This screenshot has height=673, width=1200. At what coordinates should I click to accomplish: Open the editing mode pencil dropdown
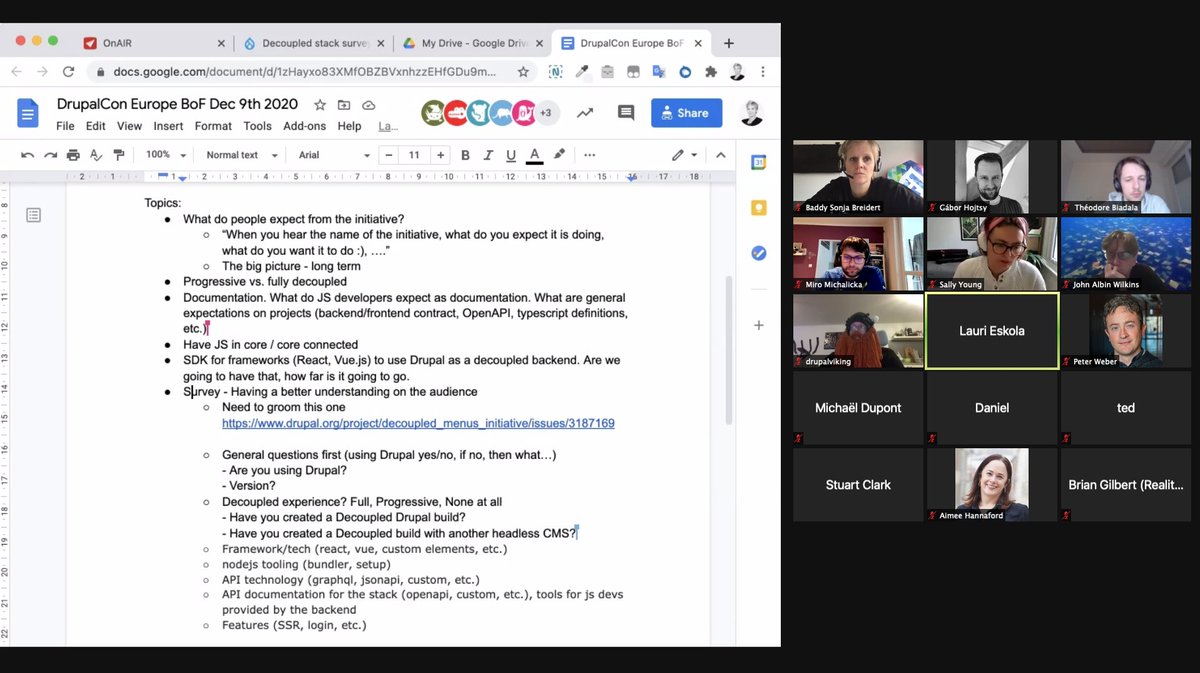pos(684,155)
